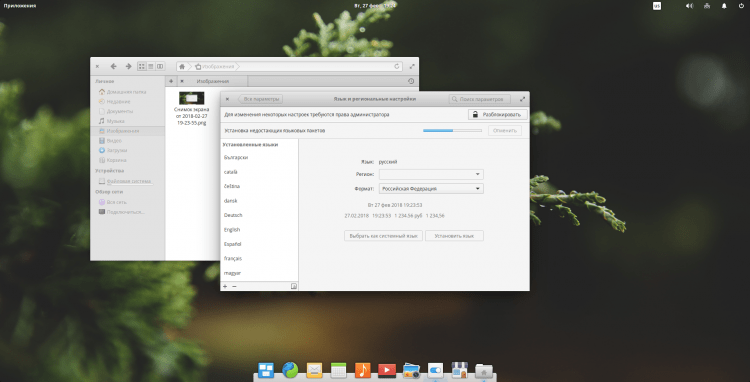This screenshot has height=382, width=750.
Task: Go back in the Files window
Action: click(113, 66)
